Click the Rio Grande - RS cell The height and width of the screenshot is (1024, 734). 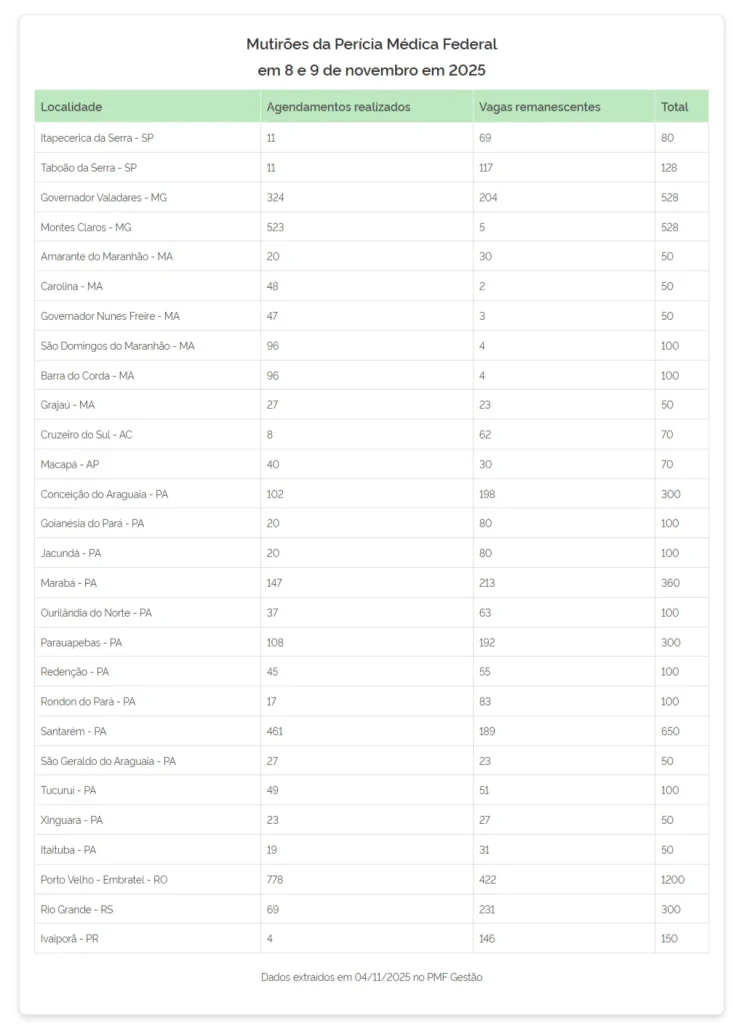(x=76, y=909)
